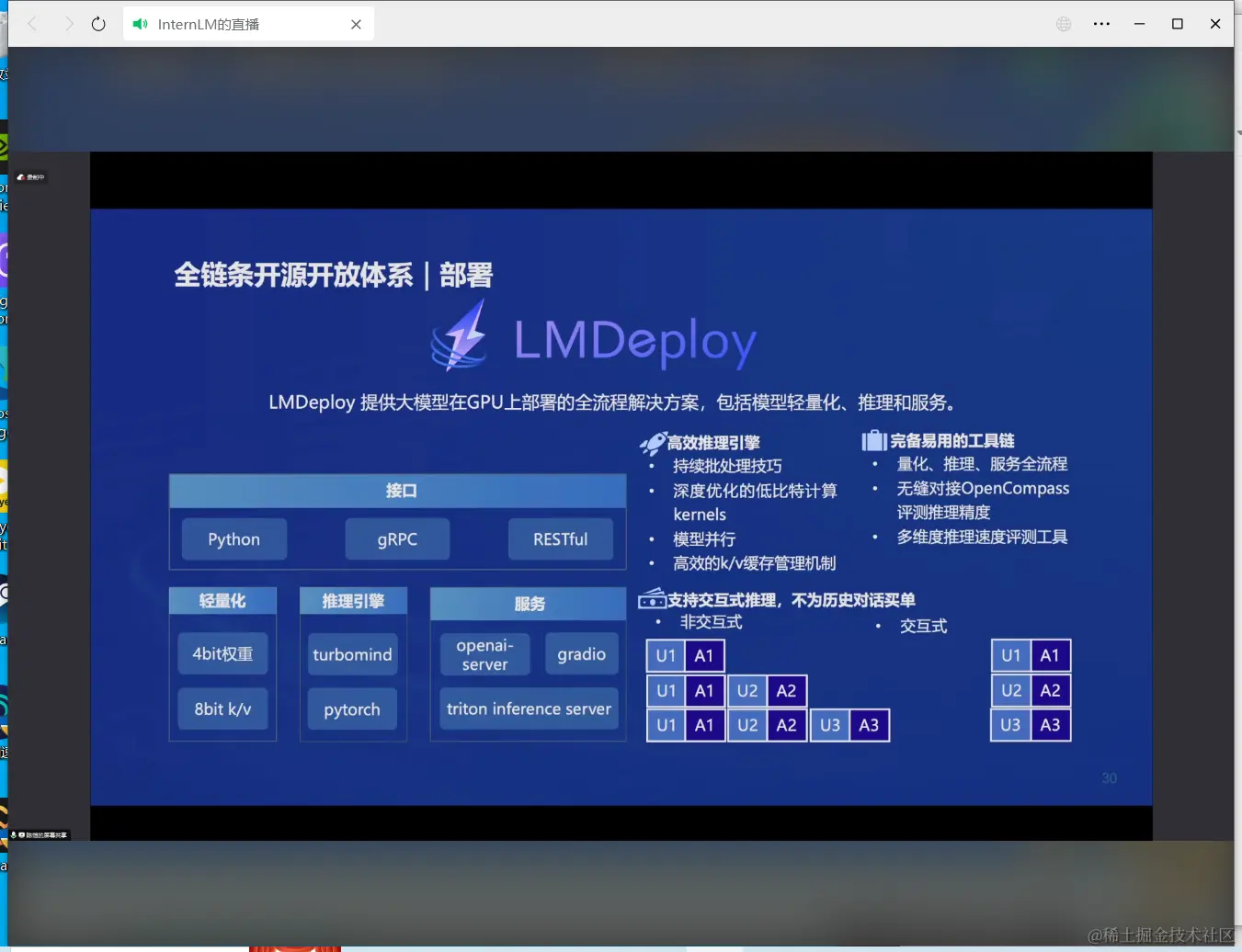Click the 多维度推理速度评测工具 bullet
Screen dimensions: 1242x952
coord(982,537)
